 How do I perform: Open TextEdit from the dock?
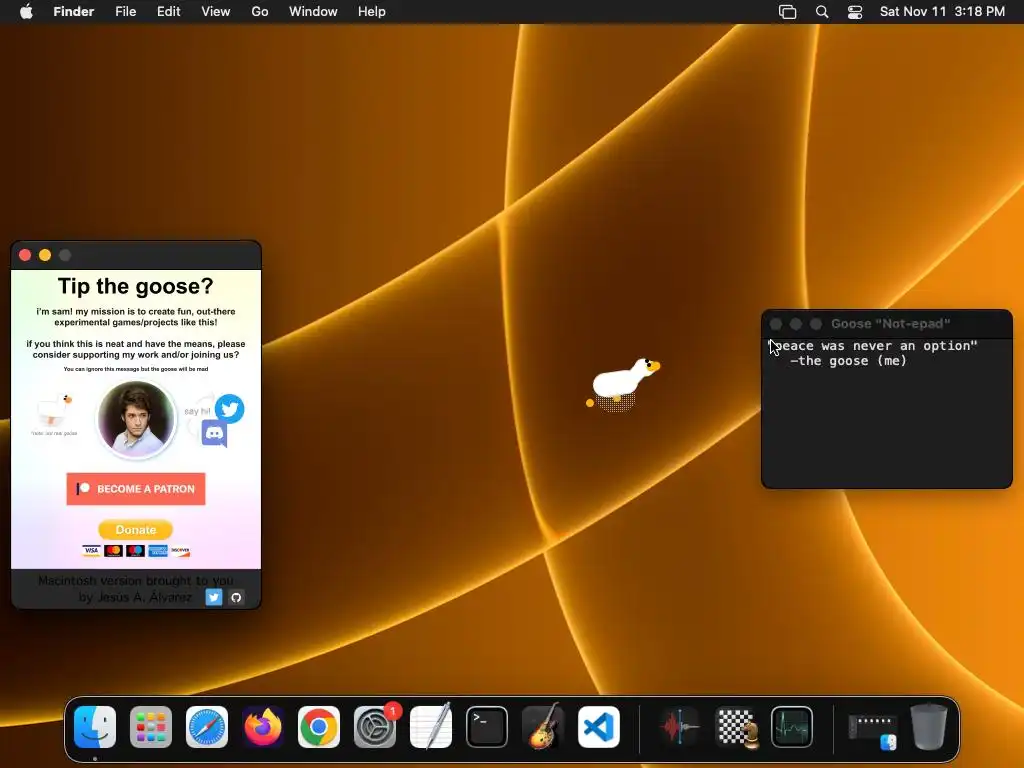click(431, 727)
